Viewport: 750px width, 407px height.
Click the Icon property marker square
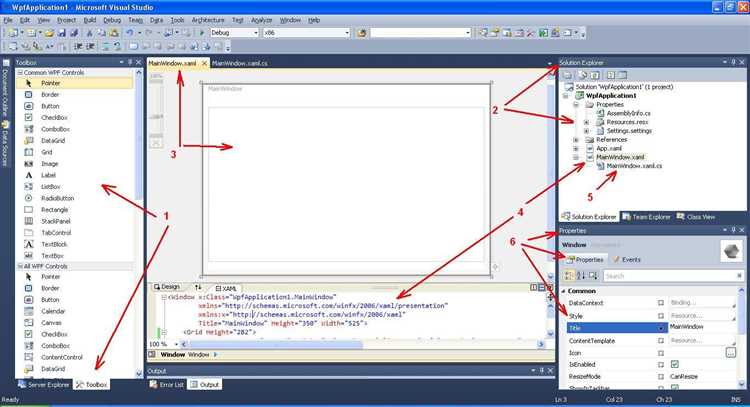point(661,353)
